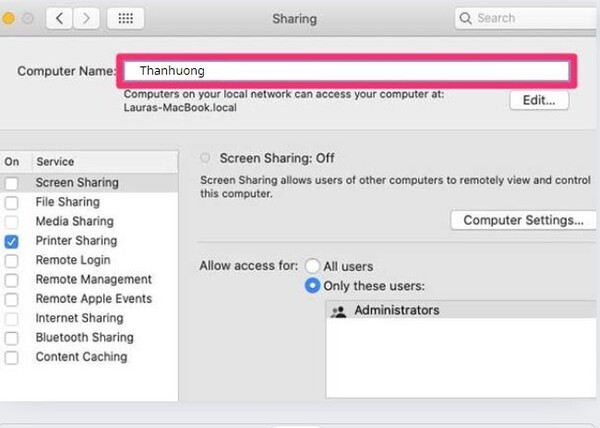The width and height of the screenshot is (600, 428).
Task: Select the Remote Management service row
Action: pos(89,279)
